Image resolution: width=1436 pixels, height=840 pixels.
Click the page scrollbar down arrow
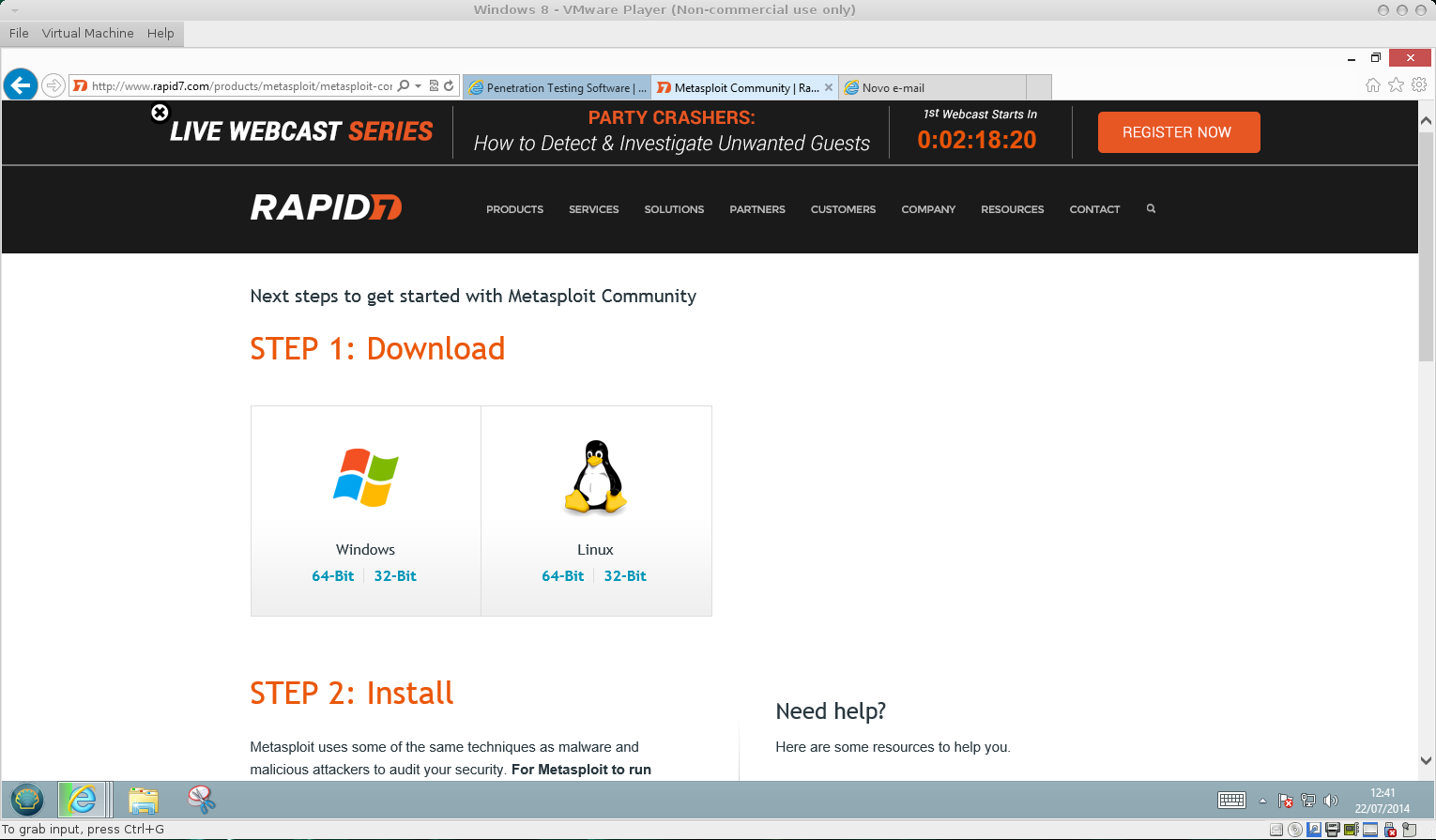[x=1426, y=761]
